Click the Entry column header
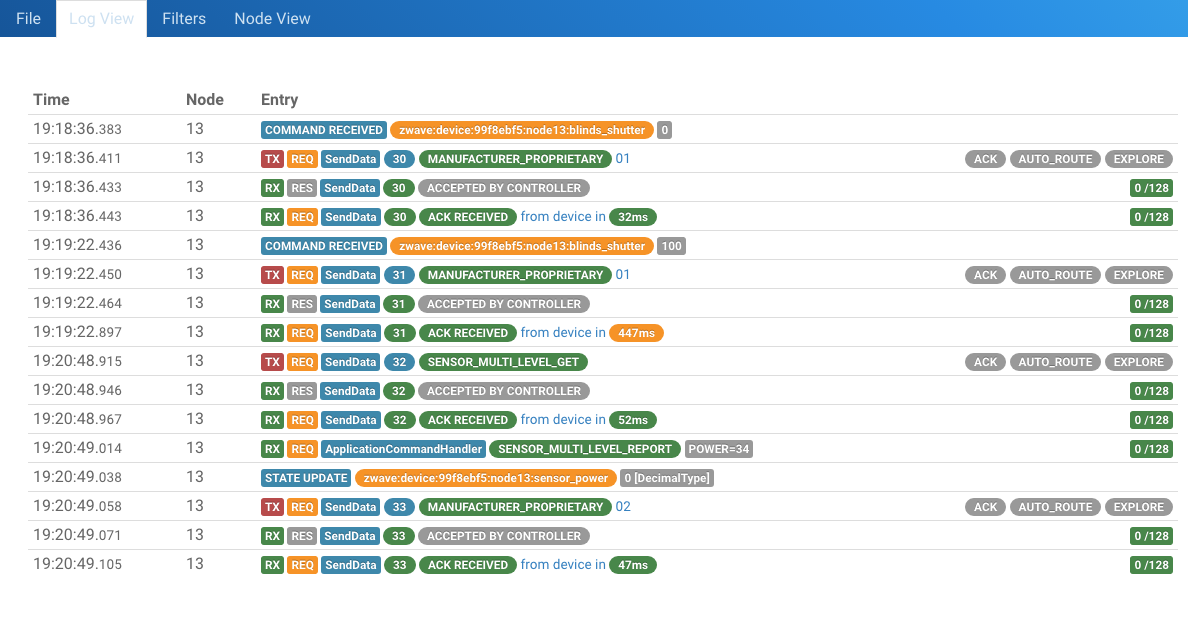The width and height of the screenshot is (1188, 620). coord(279,99)
